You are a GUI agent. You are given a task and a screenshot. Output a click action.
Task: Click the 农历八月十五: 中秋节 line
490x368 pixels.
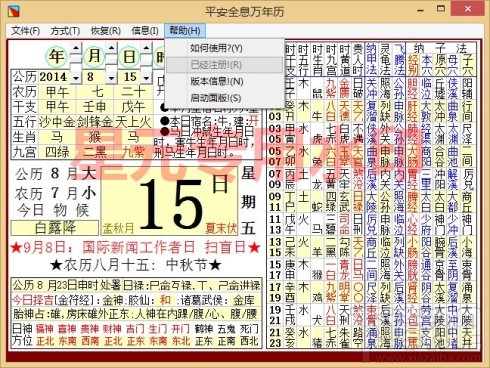pyautogui.click(x=135, y=265)
